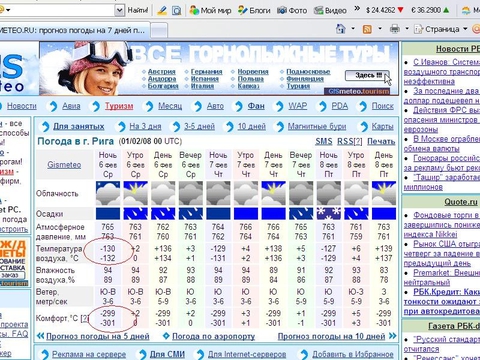The height and width of the screenshot is (360, 480).
Task: Open the Туризм navigation item
Action: (119, 106)
